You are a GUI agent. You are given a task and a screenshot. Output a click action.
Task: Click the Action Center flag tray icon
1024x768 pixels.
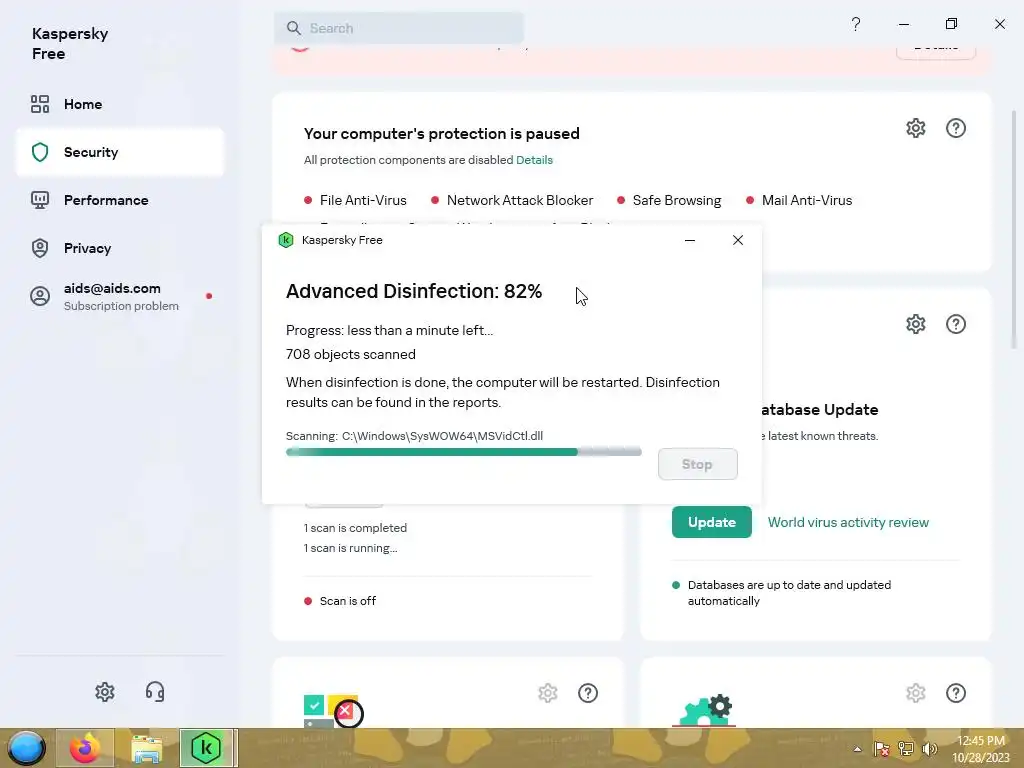pyautogui.click(x=882, y=749)
